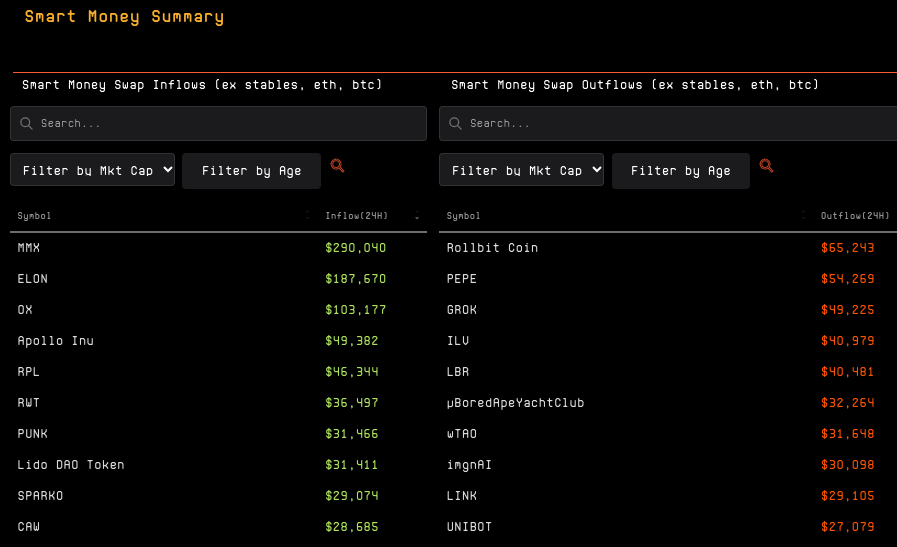The width and height of the screenshot is (897, 547).
Task: Select the LBR token row
Action: click(x=668, y=371)
